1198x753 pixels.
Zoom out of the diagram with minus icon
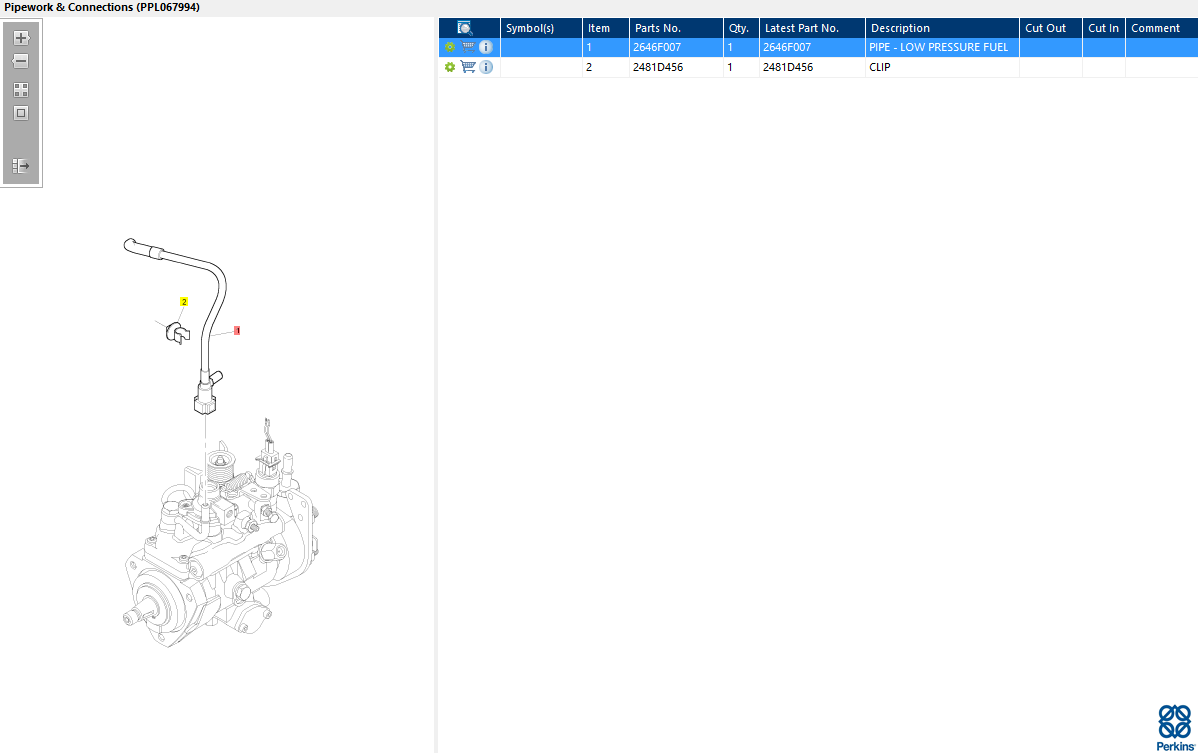click(21, 61)
